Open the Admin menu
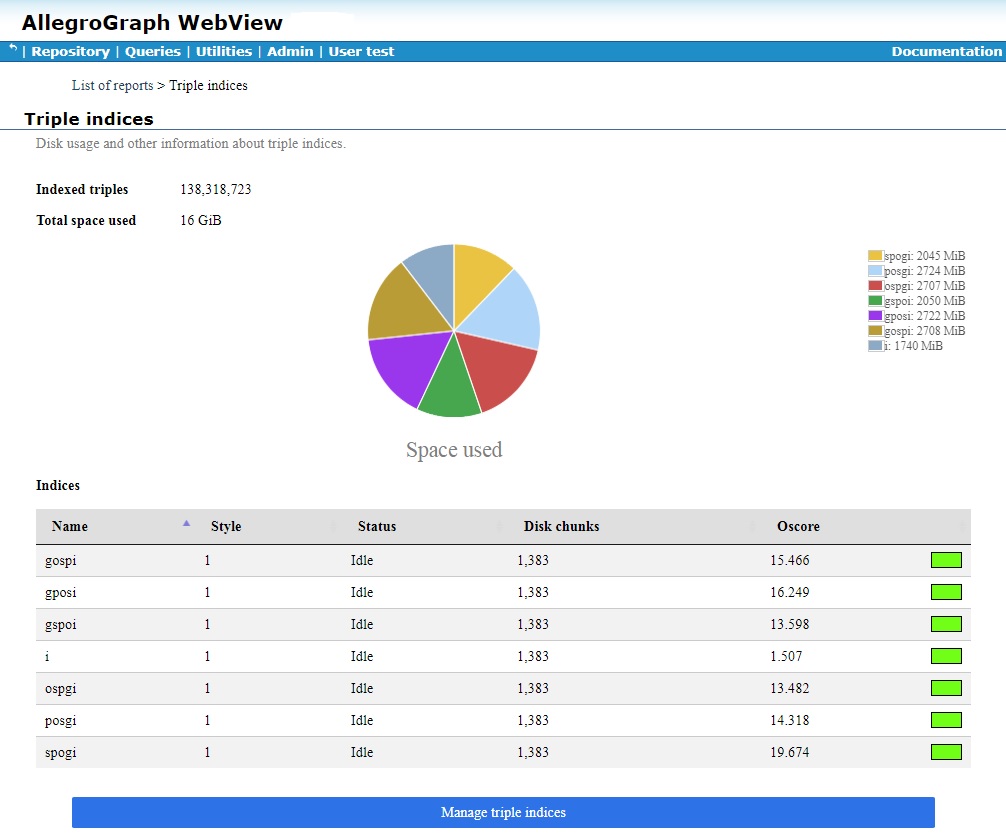1006x840 pixels. [x=290, y=51]
